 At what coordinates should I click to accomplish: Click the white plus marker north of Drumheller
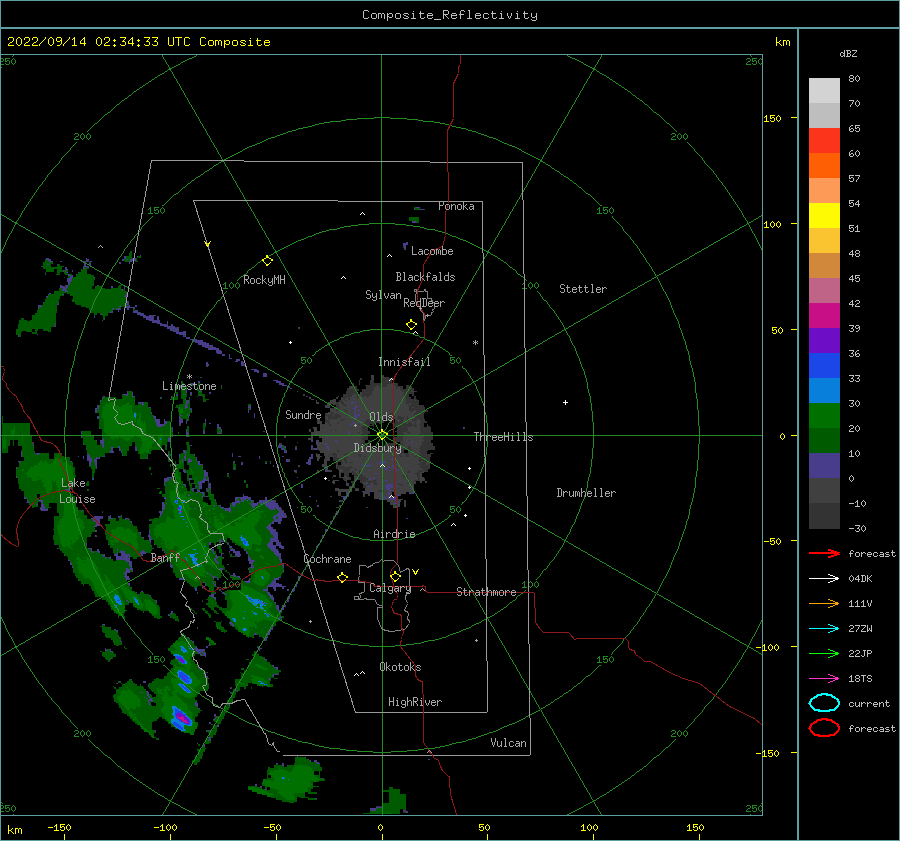point(565,402)
